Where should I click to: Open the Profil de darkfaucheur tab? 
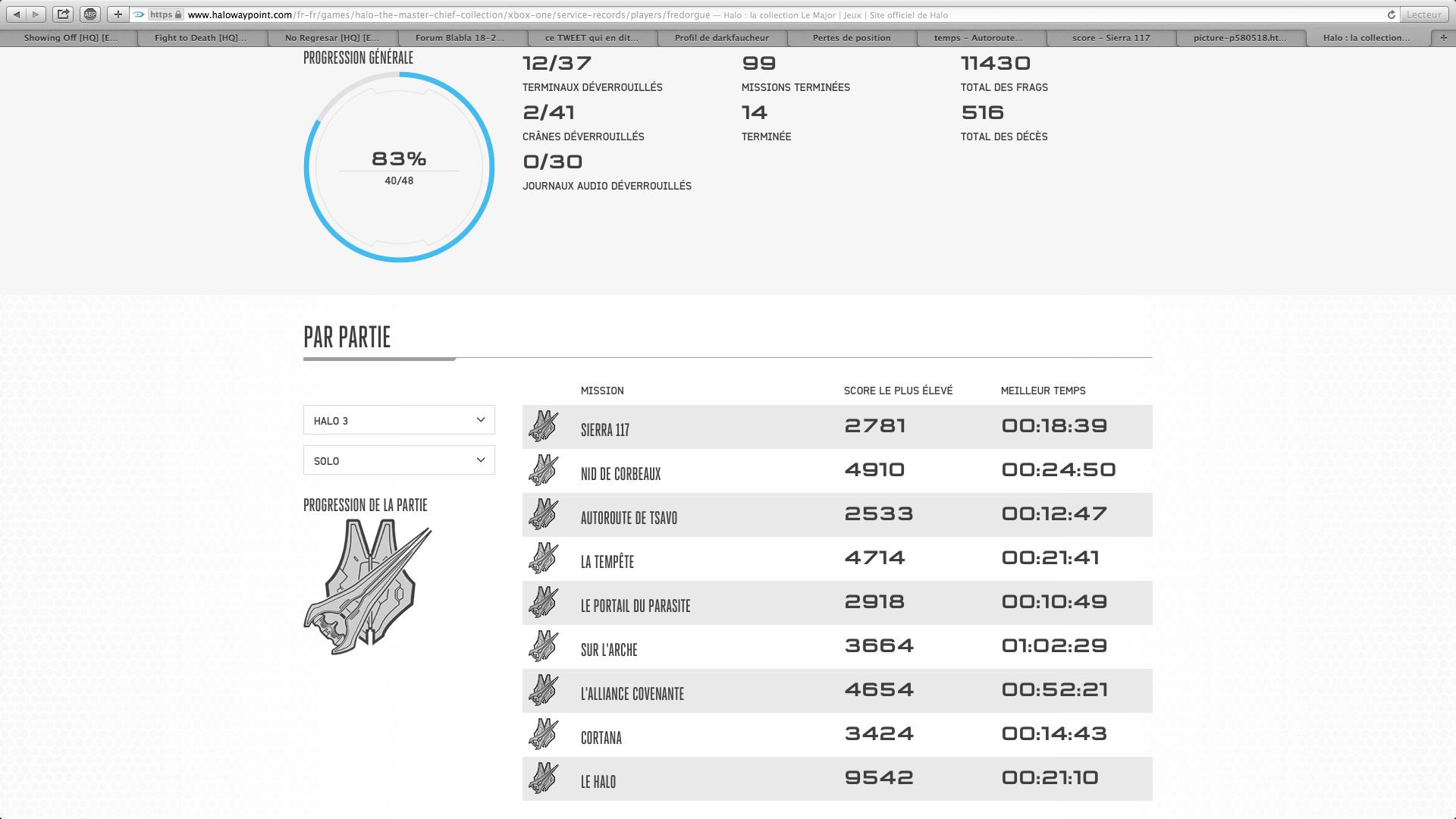[x=721, y=37]
